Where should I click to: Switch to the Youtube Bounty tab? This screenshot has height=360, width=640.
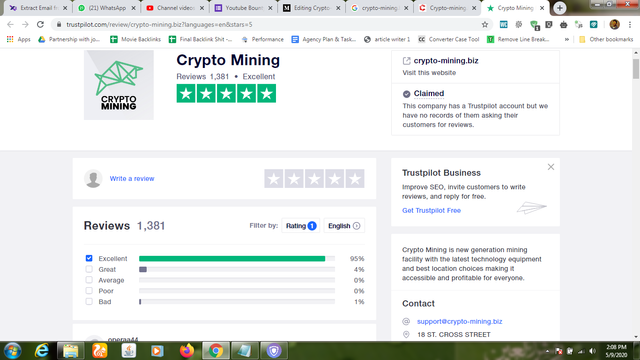[x=244, y=8]
